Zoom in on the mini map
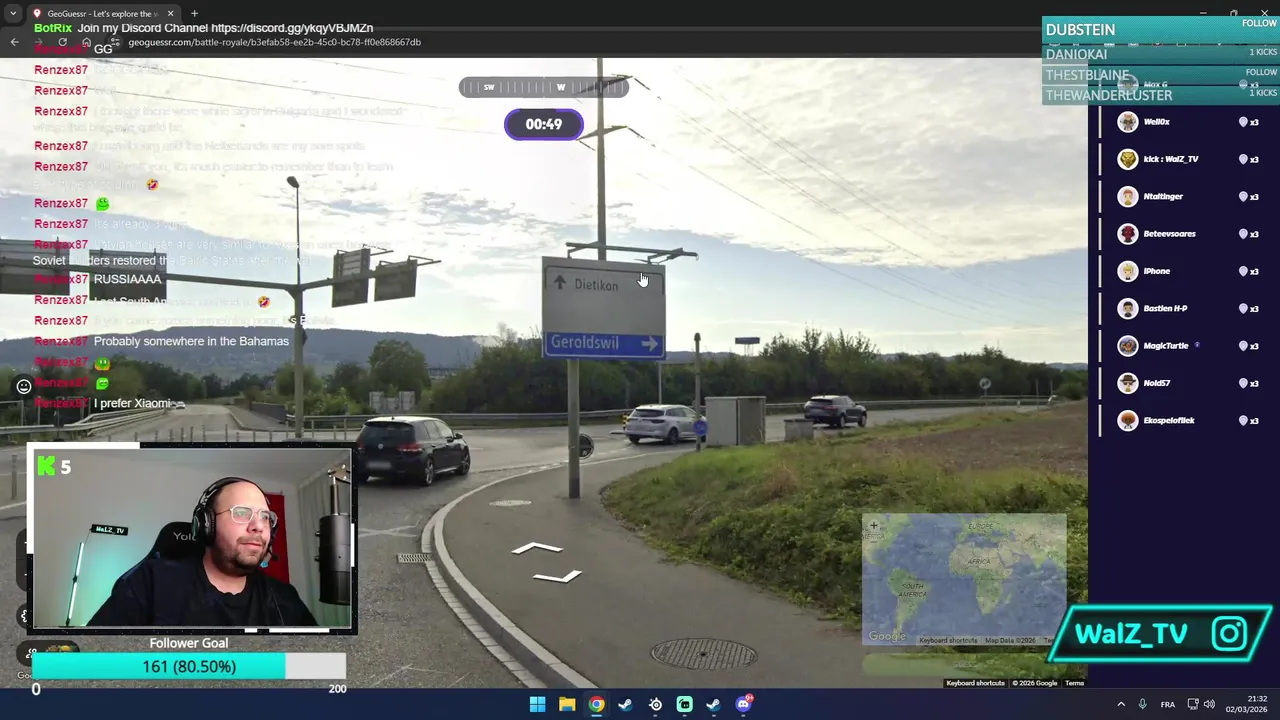The width and height of the screenshot is (1280, 720). [873, 525]
